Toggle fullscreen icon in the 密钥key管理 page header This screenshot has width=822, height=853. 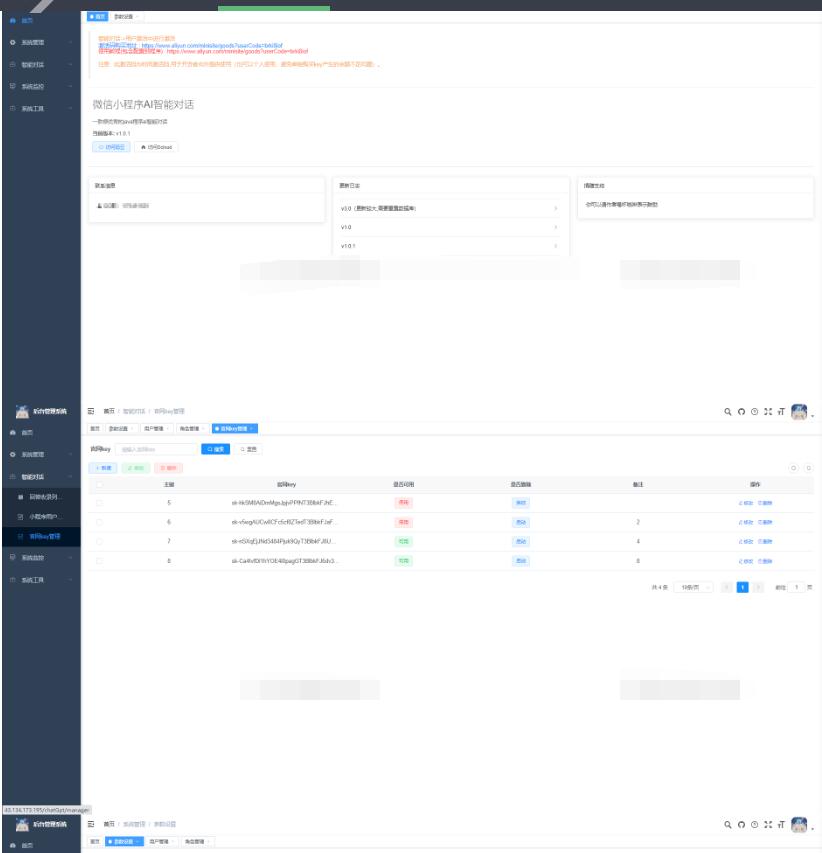tap(767, 411)
